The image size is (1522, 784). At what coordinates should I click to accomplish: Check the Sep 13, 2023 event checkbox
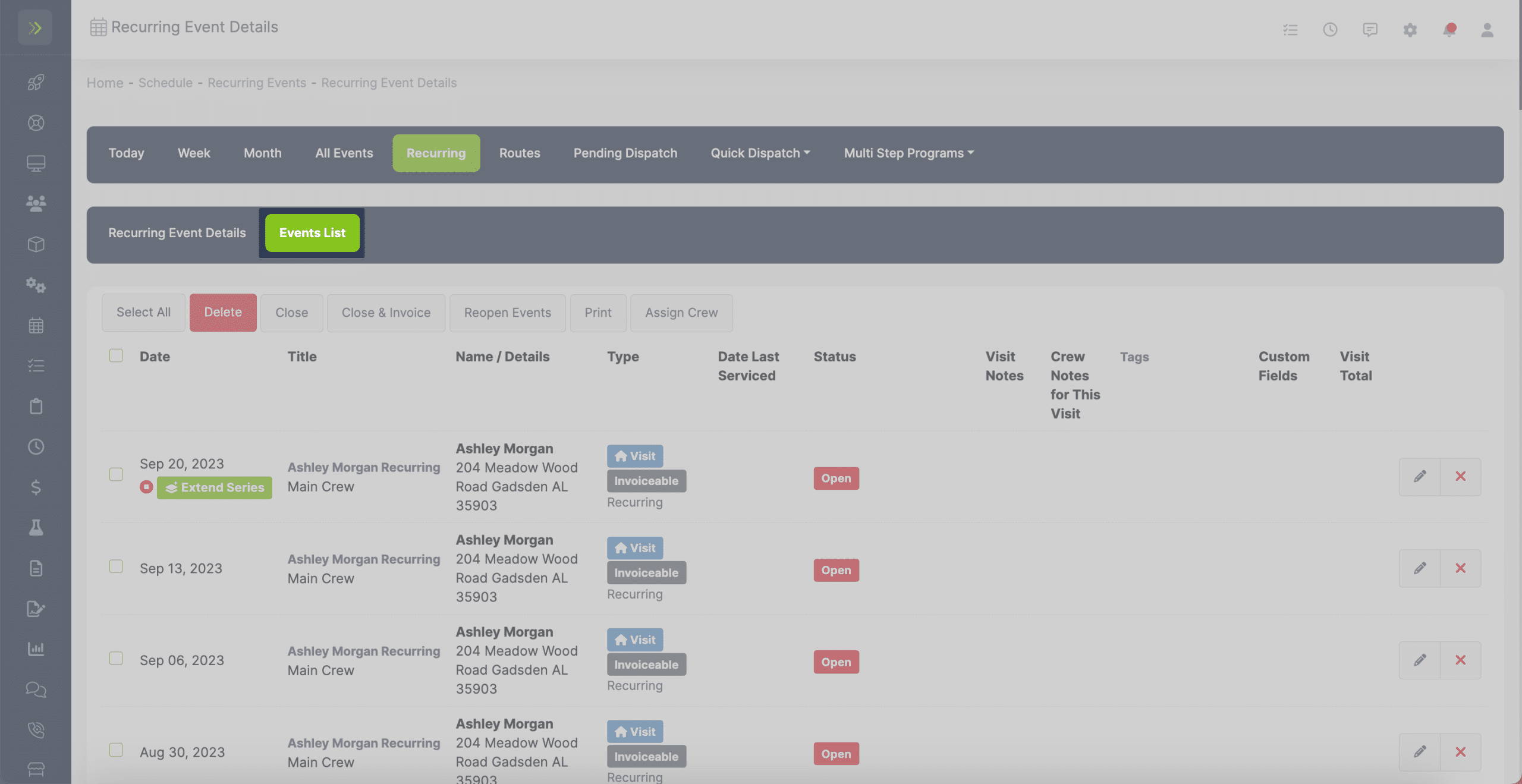116,566
